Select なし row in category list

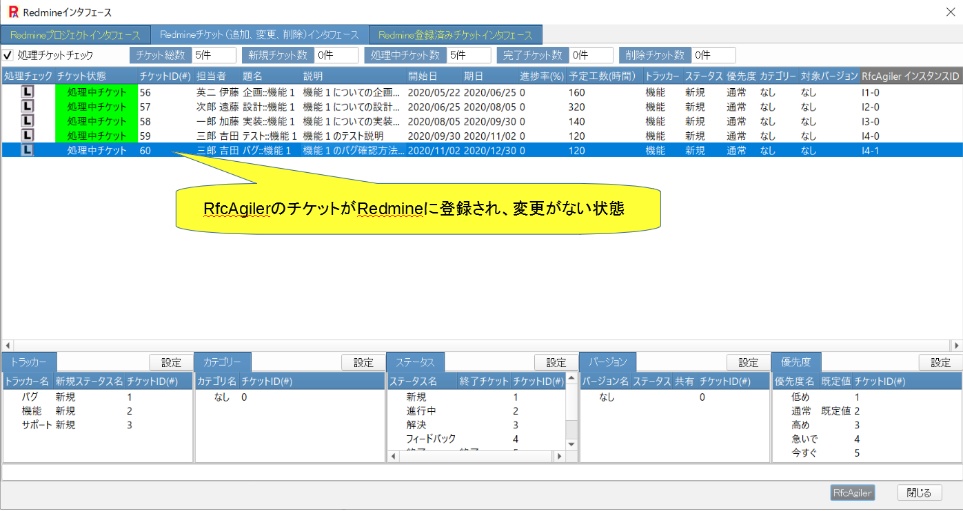[290, 397]
